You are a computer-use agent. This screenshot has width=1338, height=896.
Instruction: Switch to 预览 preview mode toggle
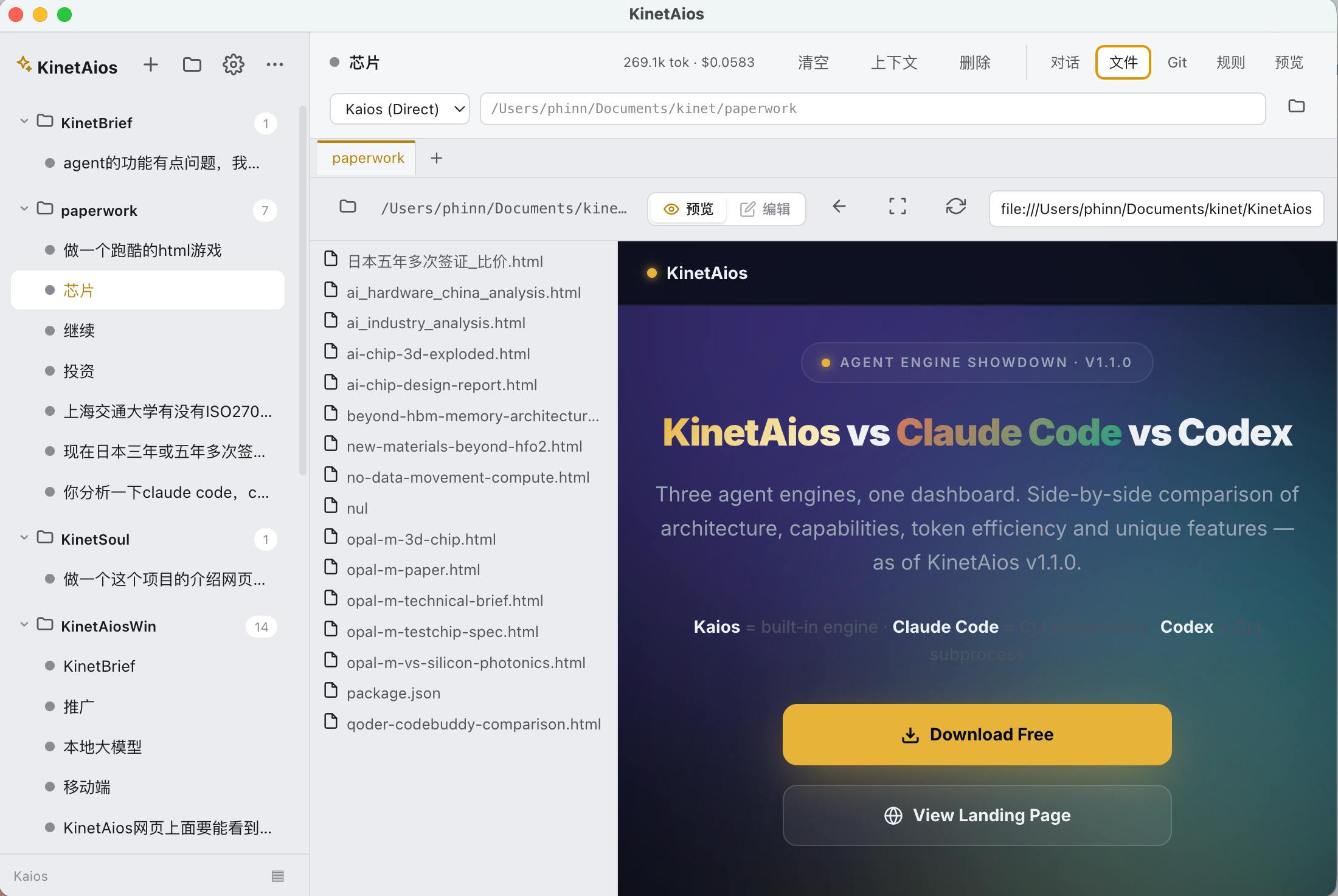(688, 209)
